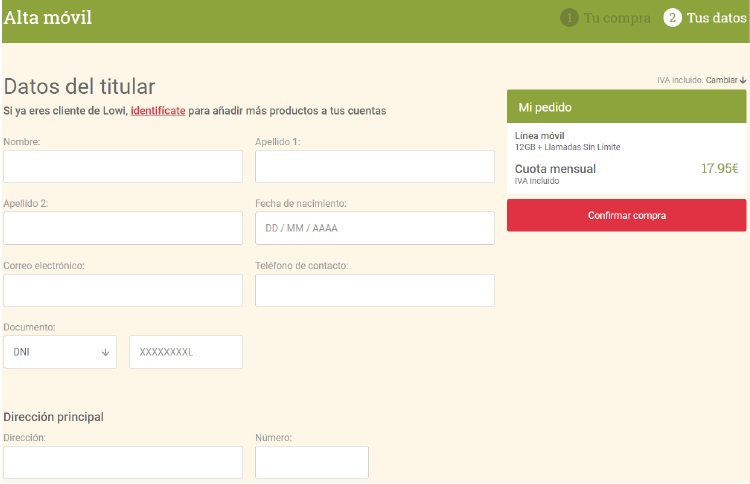
Task: Focus the Correo electrónico field
Action: 123,290
